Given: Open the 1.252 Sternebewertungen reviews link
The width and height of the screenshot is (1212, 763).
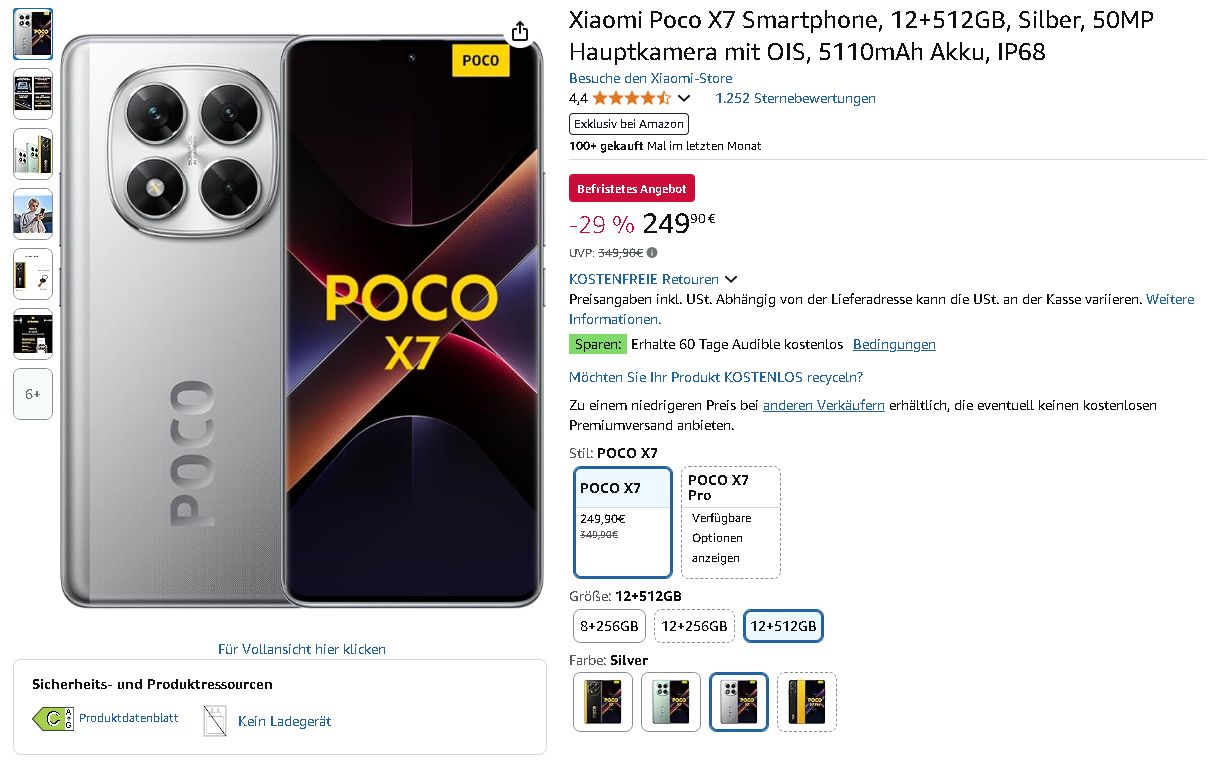Looking at the screenshot, I should 795,98.
